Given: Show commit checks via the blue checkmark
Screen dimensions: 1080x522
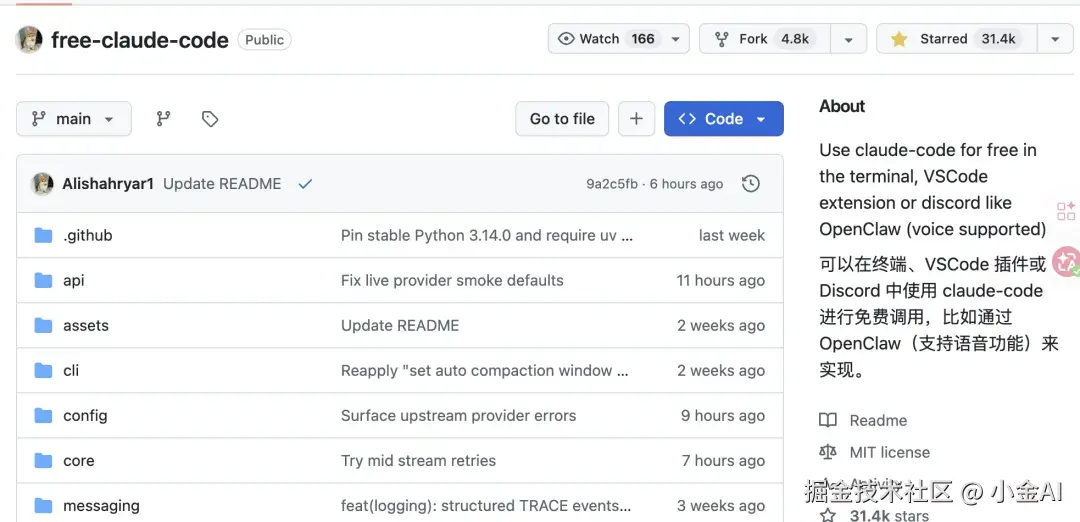Looking at the screenshot, I should click(x=305, y=184).
